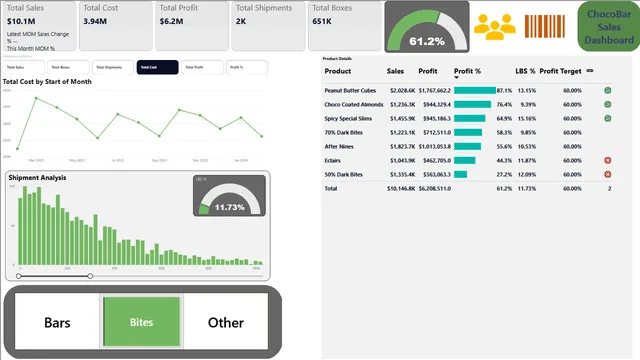Select the Total Profit measure button

(x=202, y=67)
